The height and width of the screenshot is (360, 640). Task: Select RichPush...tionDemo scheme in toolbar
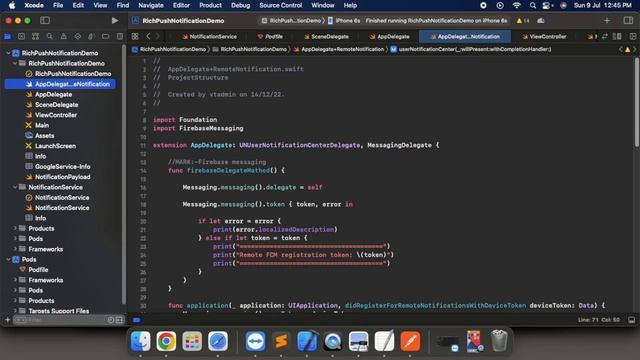tap(291, 20)
